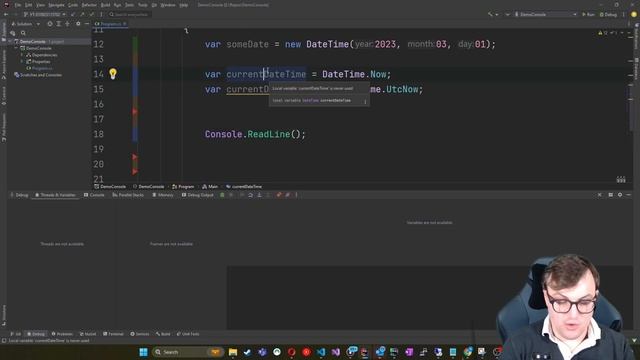Click the debug panel gear settings icon
This screenshot has width=640, height=360.
coord(620,195)
